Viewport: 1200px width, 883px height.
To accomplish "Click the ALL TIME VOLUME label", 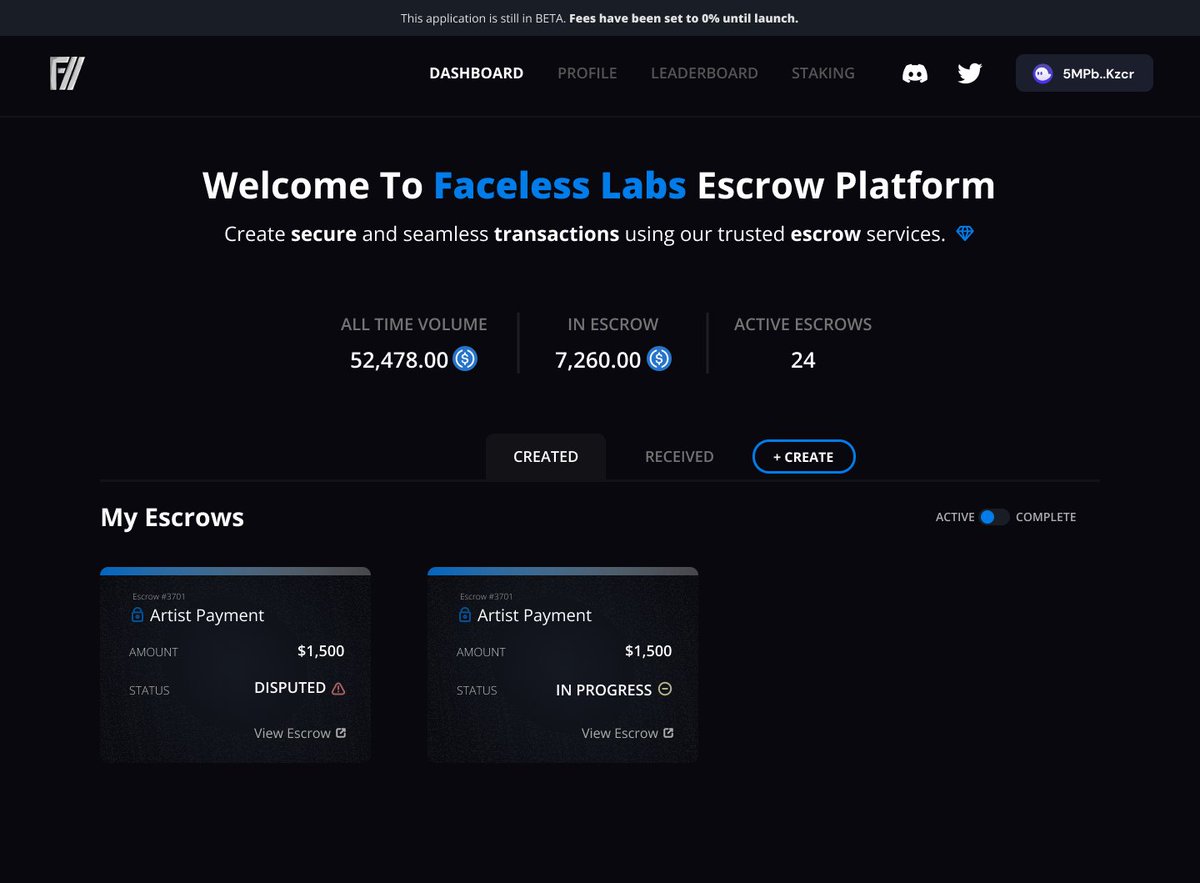I will 414,324.
